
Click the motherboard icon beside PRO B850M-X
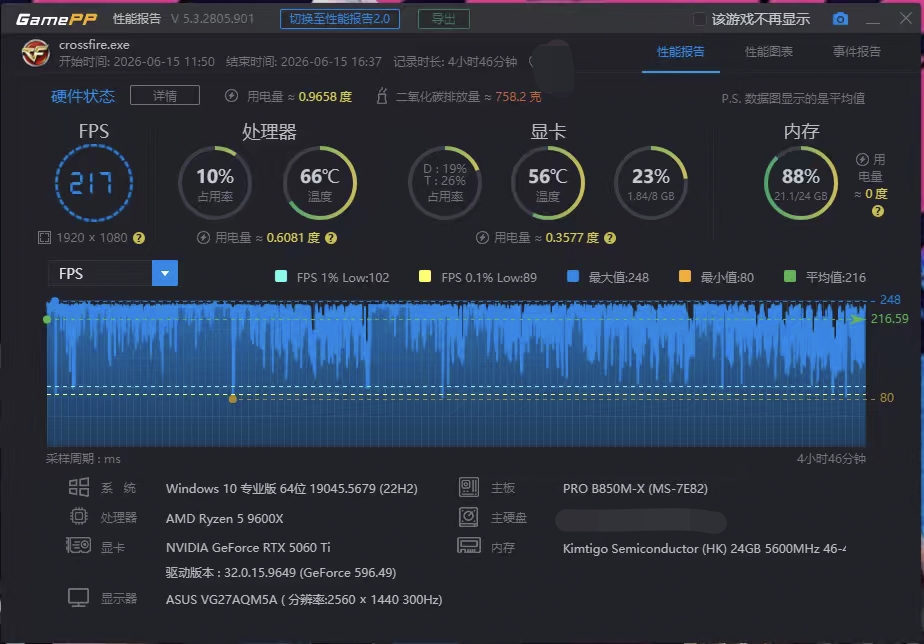pyautogui.click(x=469, y=487)
